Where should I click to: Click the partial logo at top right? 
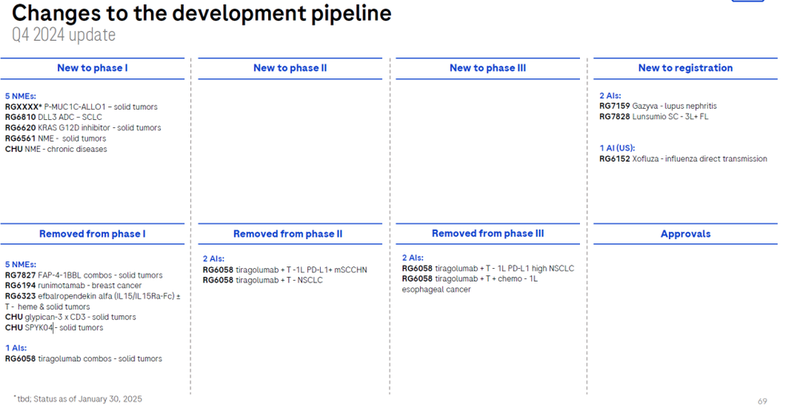click(755, 4)
